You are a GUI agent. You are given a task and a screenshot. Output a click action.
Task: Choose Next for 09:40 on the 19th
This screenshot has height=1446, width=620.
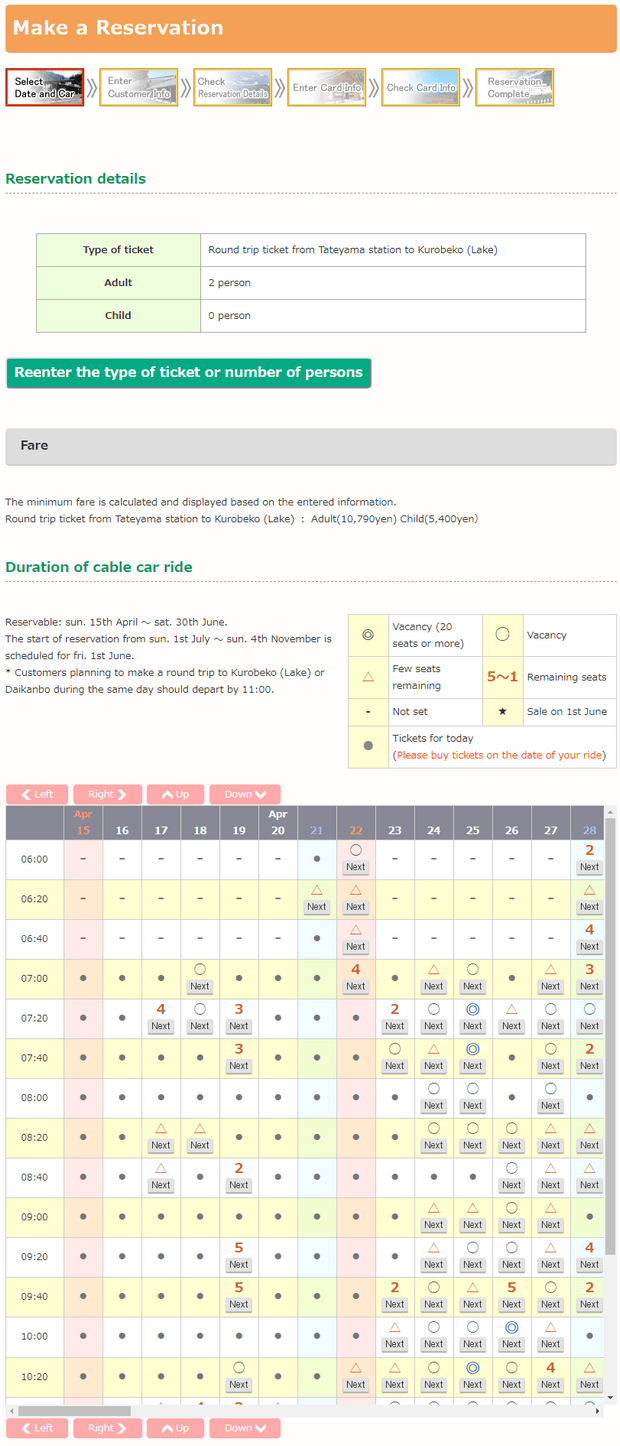(239, 1305)
